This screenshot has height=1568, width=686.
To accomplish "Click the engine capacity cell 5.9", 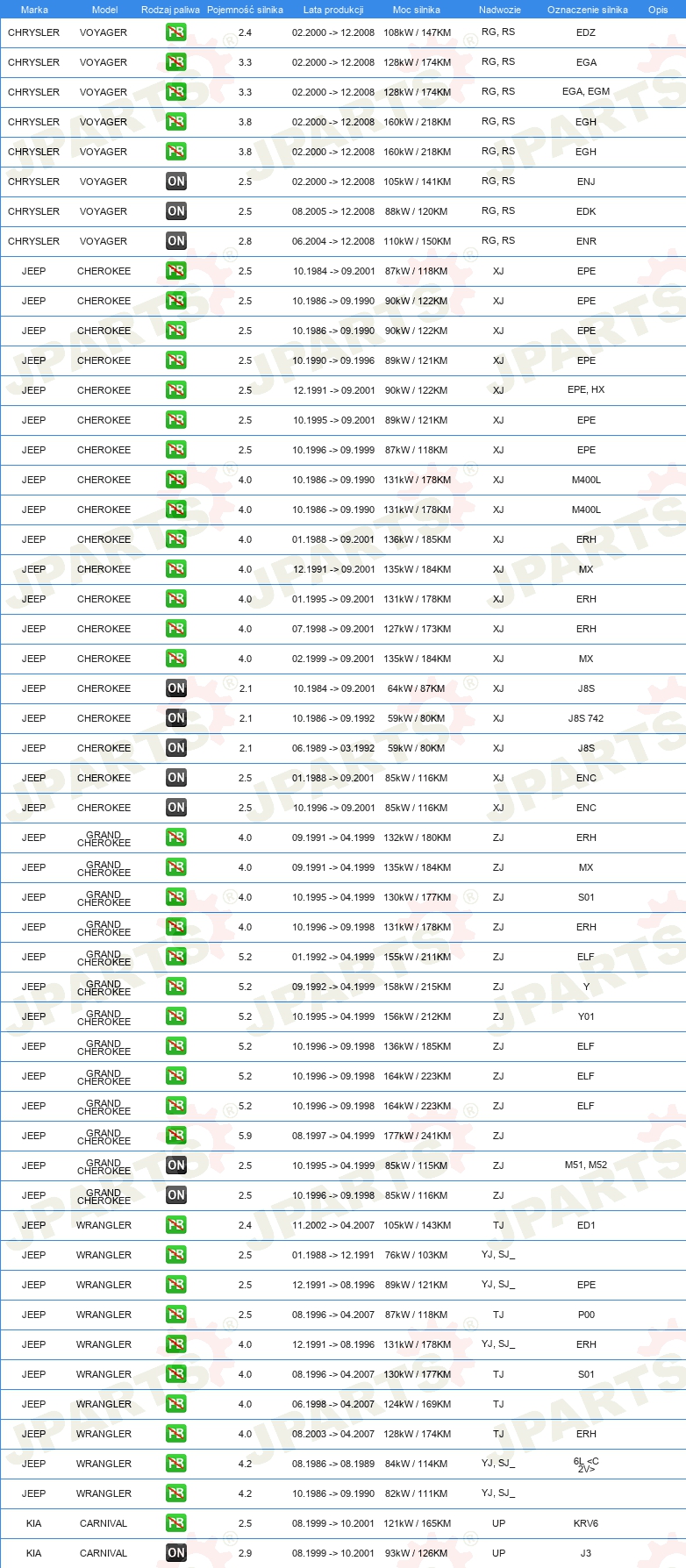I will point(245,1136).
